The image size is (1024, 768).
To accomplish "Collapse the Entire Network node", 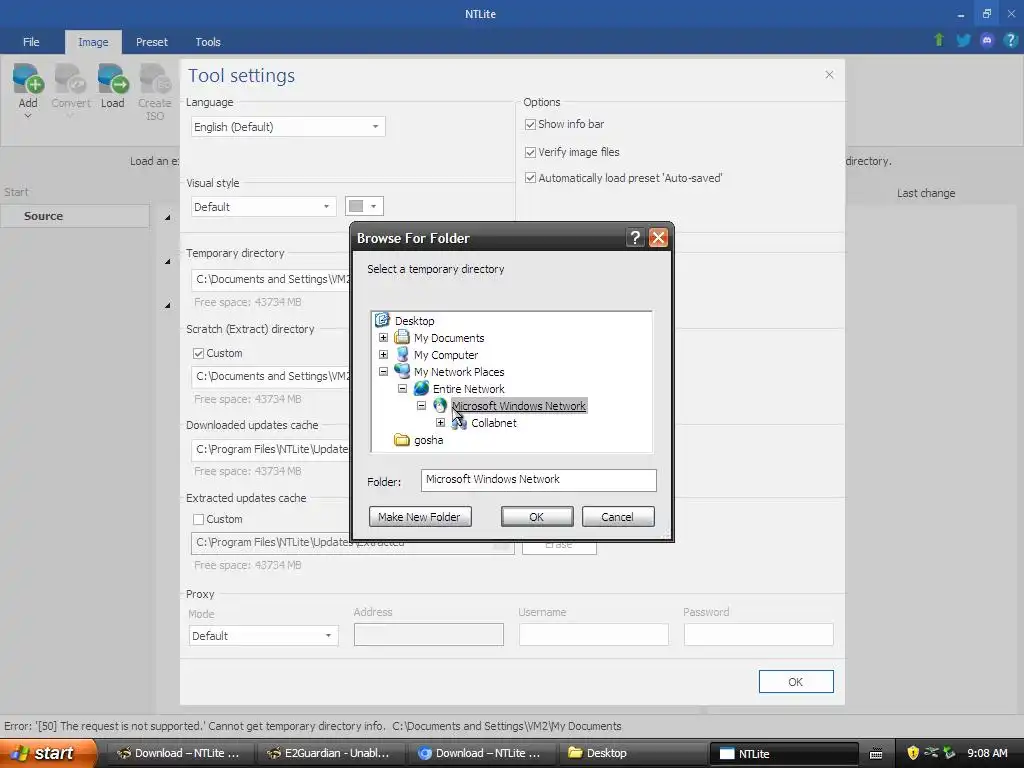I will [402, 389].
